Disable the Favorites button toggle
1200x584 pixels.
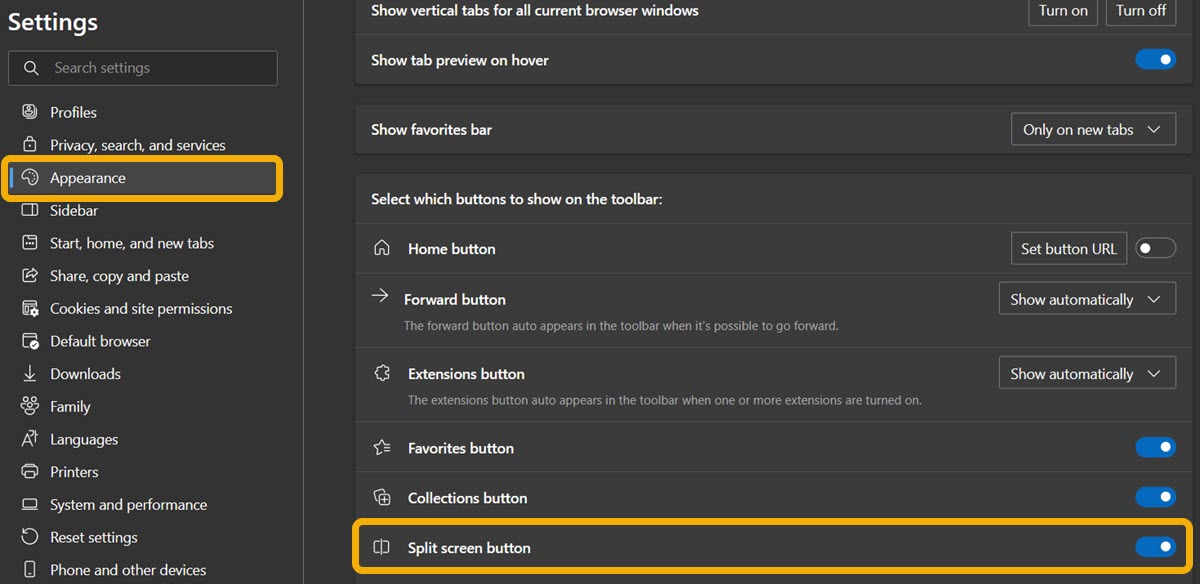(1155, 447)
